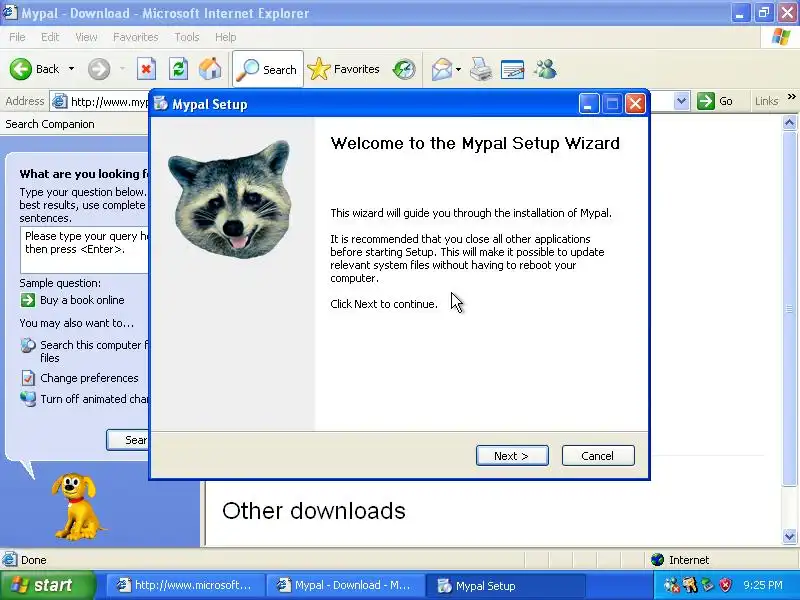Open the Windows Start button
The width and height of the screenshot is (800, 600).
47,585
